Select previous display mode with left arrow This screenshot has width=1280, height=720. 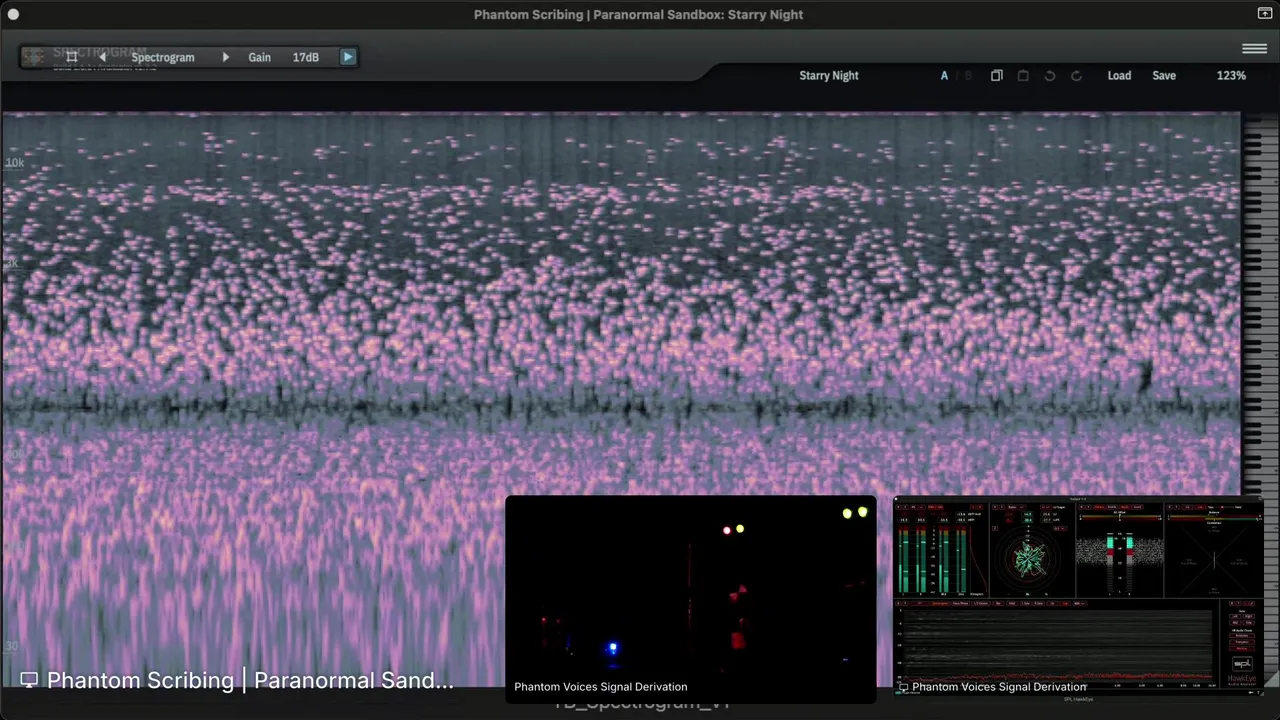[101, 57]
